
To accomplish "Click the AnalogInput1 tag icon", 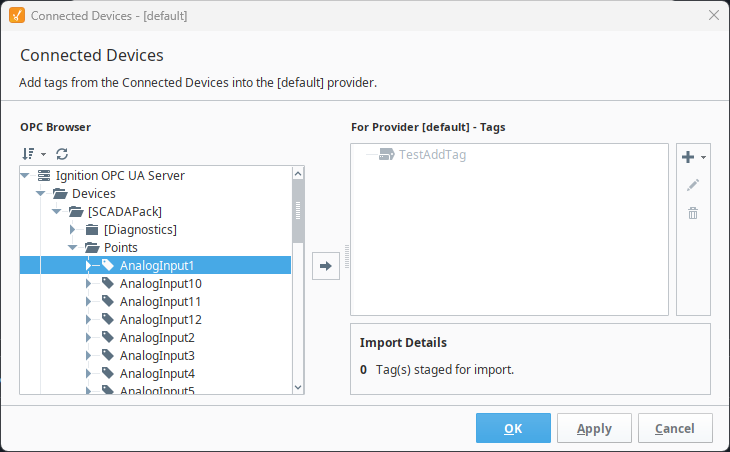I will click(x=108, y=265).
